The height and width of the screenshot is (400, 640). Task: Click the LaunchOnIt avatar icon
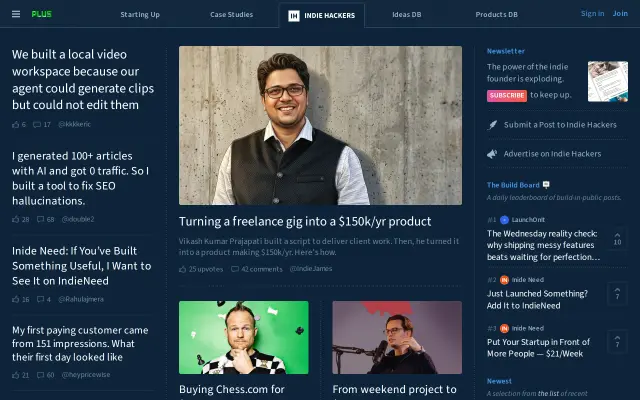[504, 220]
